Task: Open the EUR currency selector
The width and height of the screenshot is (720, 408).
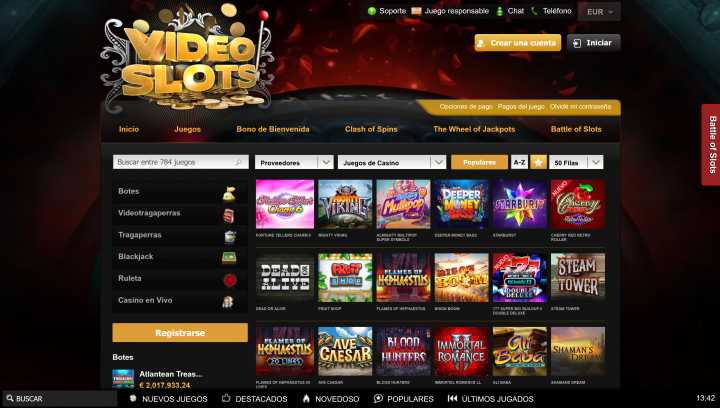Action: (599, 12)
